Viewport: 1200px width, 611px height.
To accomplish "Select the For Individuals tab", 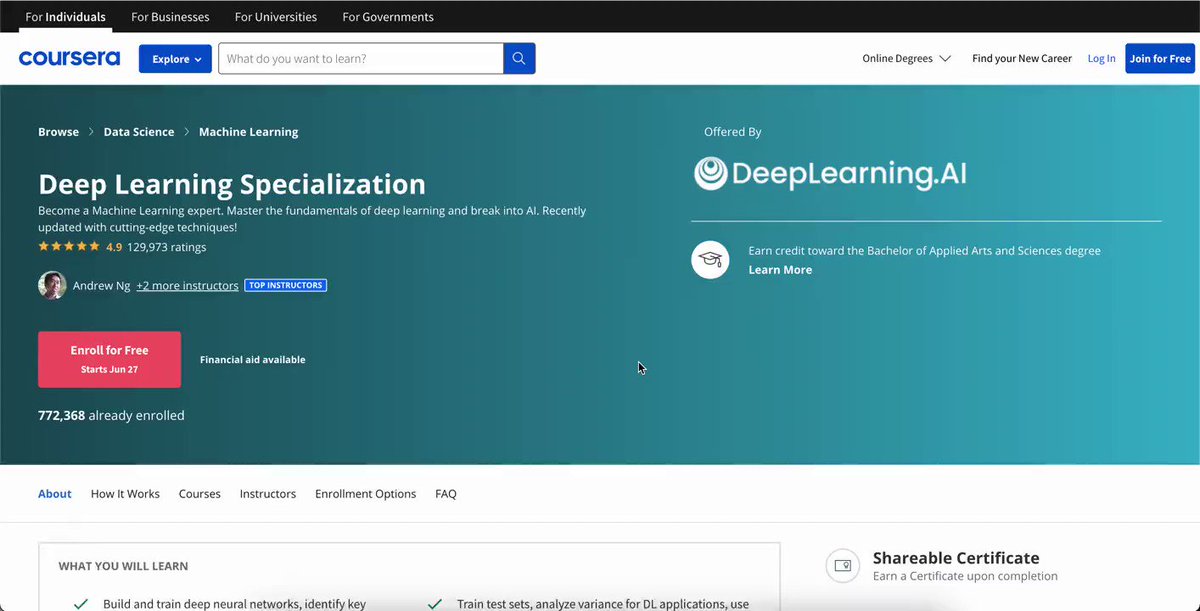I will tap(65, 17).
